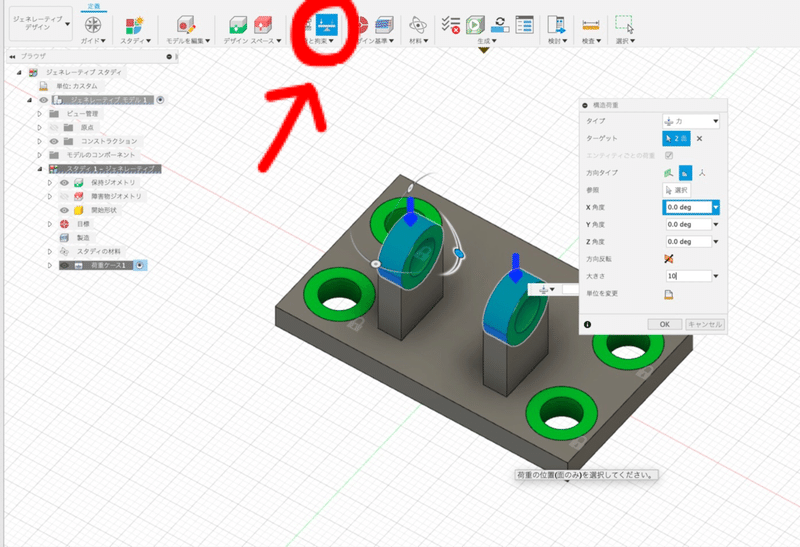
Task: Select the green Preserve Geometry design space icon
Action: click(x=238, y=24)
